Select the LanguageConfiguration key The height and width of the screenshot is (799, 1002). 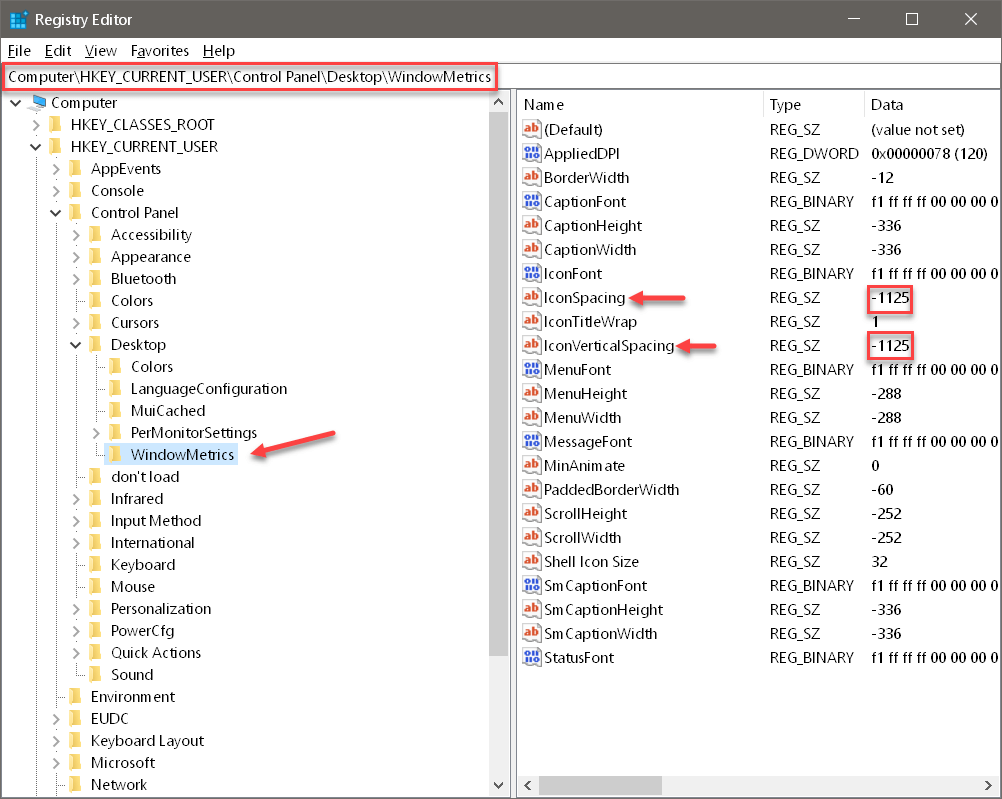[x=209, y=389]
